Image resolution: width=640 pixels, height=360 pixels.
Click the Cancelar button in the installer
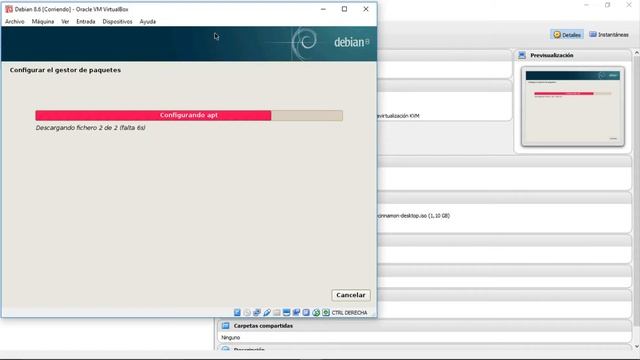pos(351,295)
